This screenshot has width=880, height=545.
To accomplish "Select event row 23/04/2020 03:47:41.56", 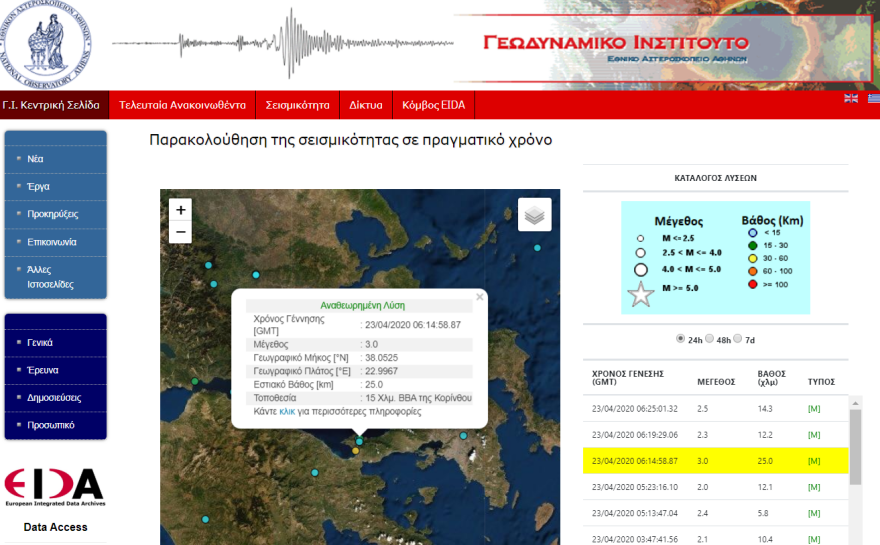I will click(x=716, y=537).
